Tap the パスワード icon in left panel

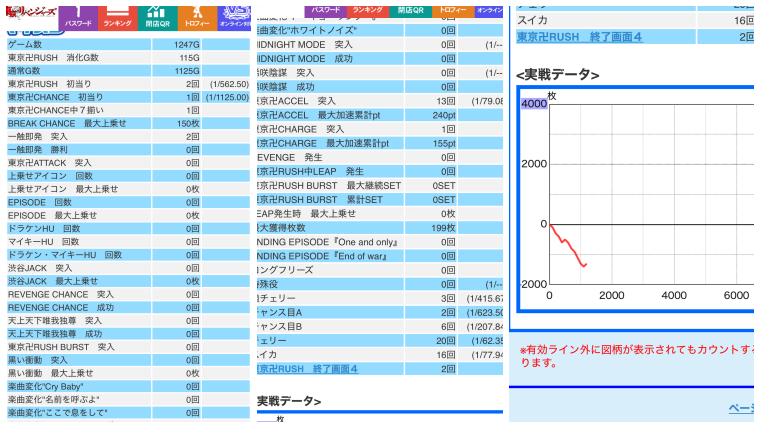[78, 15]
